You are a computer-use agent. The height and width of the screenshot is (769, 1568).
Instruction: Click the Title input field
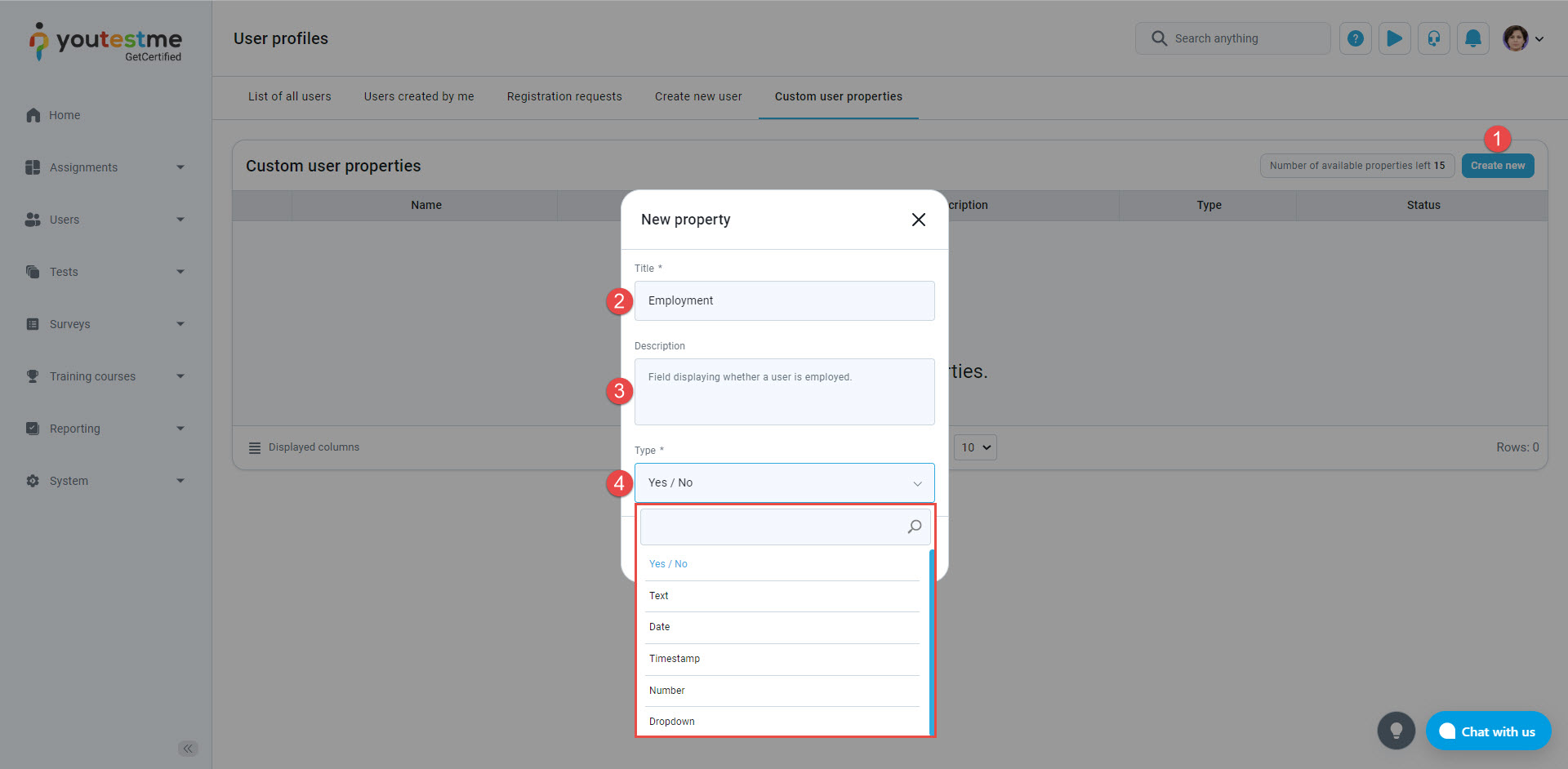click(x=784, y=300)
